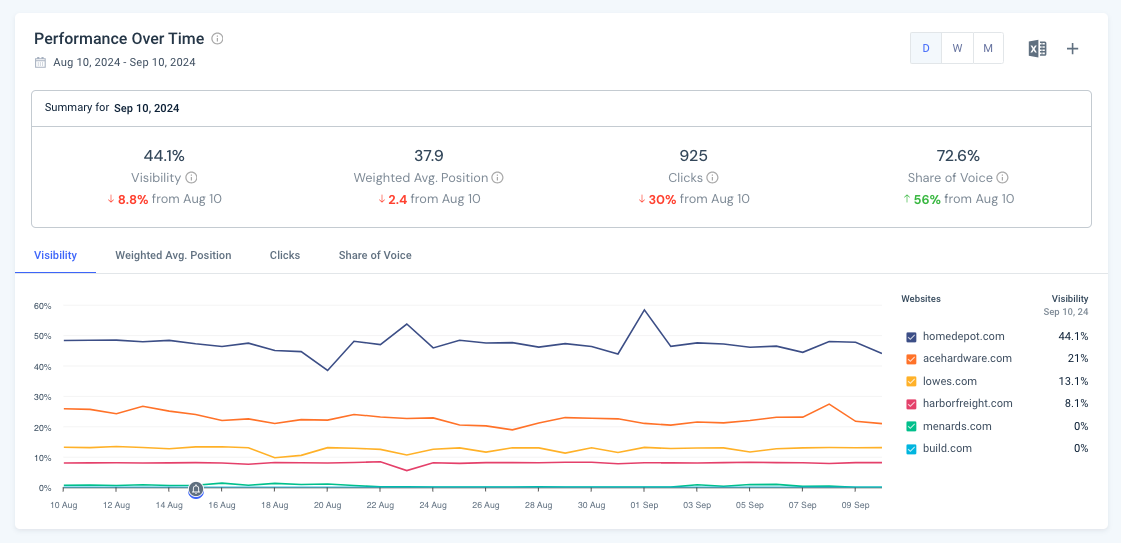Click the plus add icon
Image resolution: width=1121 pixels, height=543 pixels.
pyautogui.click(x=1072, y=49)
